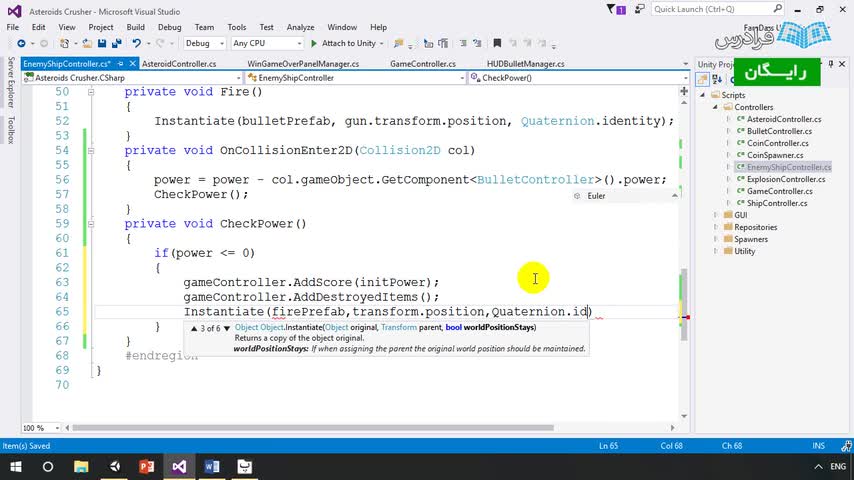The image size is (854, 480).
Task: Click the Save All toolbar icon
Action: pyautogui.click(x=117, y=43)
